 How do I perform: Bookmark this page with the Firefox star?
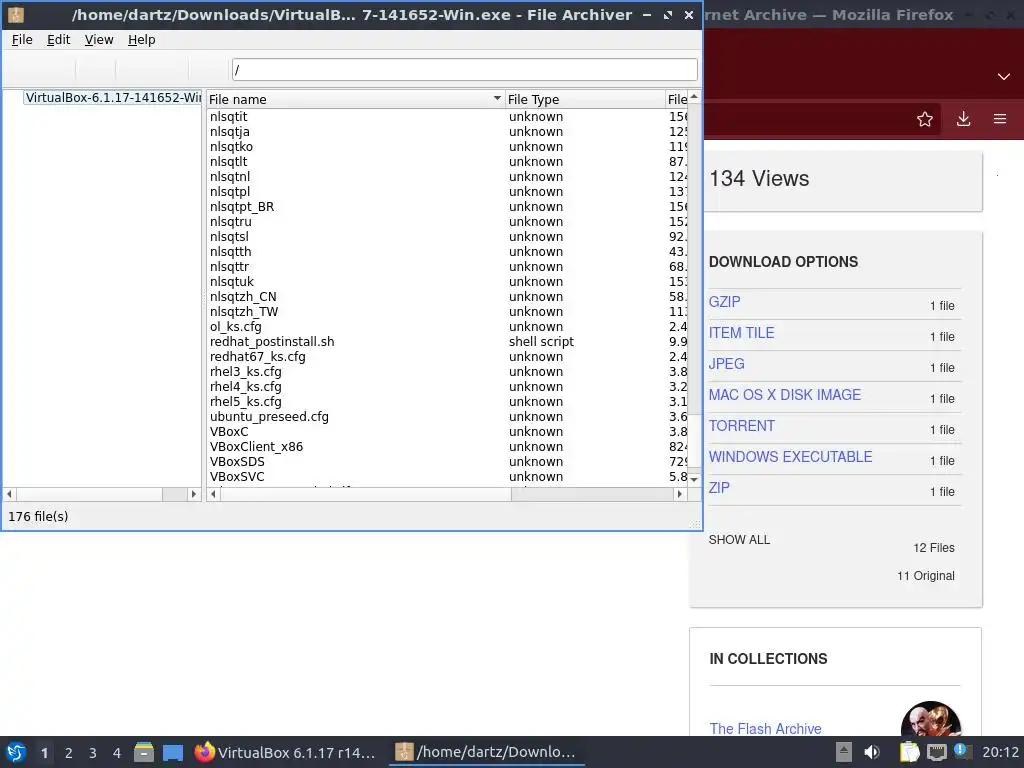(x=925, y=119)
